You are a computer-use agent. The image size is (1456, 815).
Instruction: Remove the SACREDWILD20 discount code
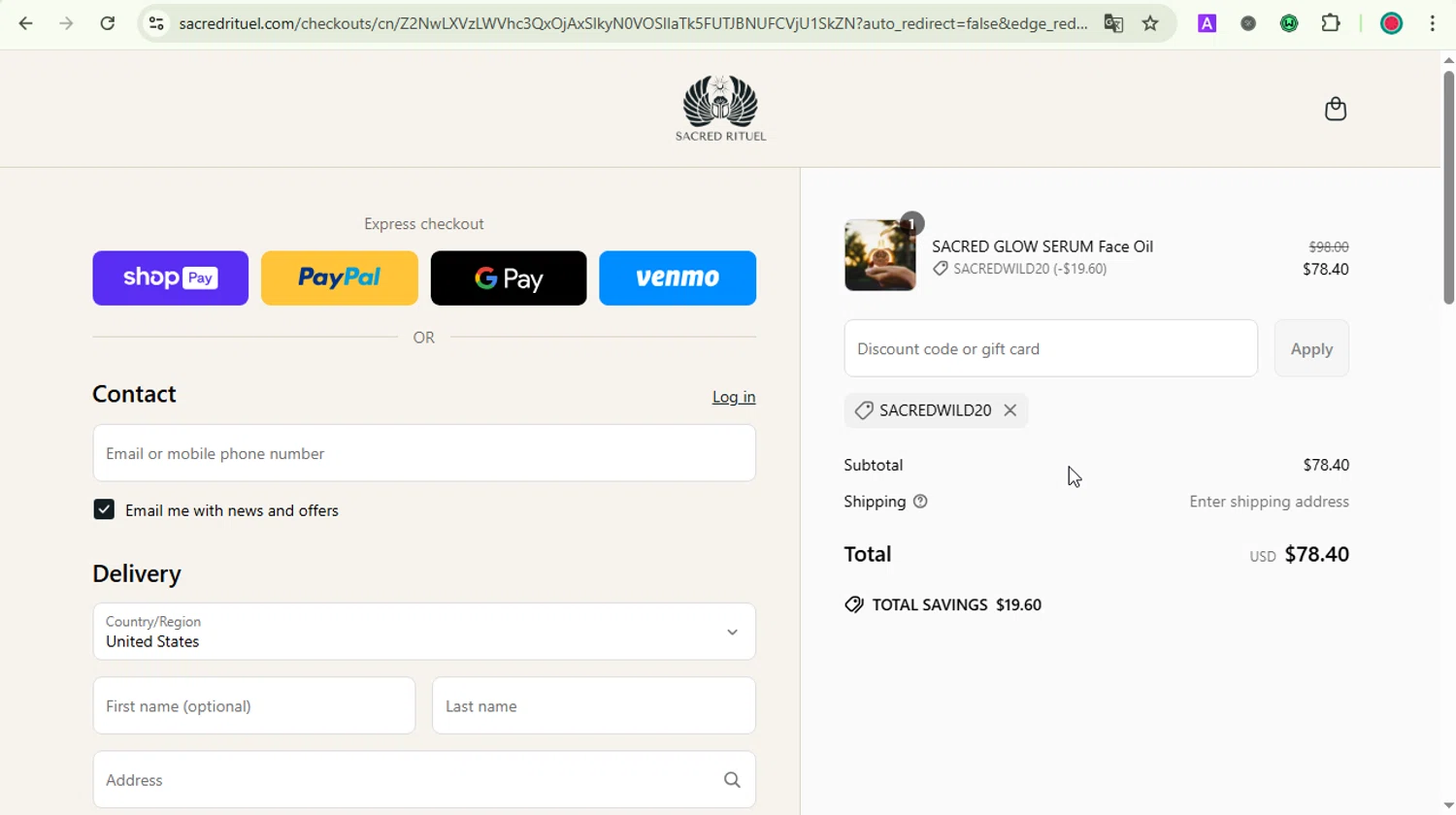1010,410
